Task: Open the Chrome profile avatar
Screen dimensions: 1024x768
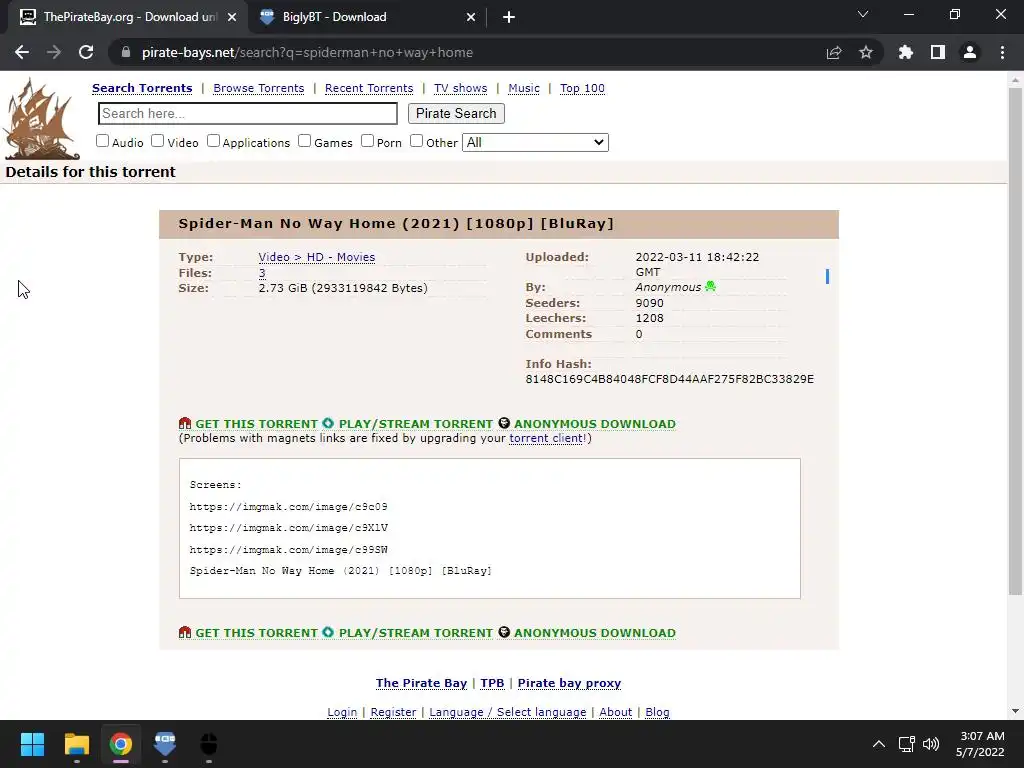Action: click(x=970, y=52)
